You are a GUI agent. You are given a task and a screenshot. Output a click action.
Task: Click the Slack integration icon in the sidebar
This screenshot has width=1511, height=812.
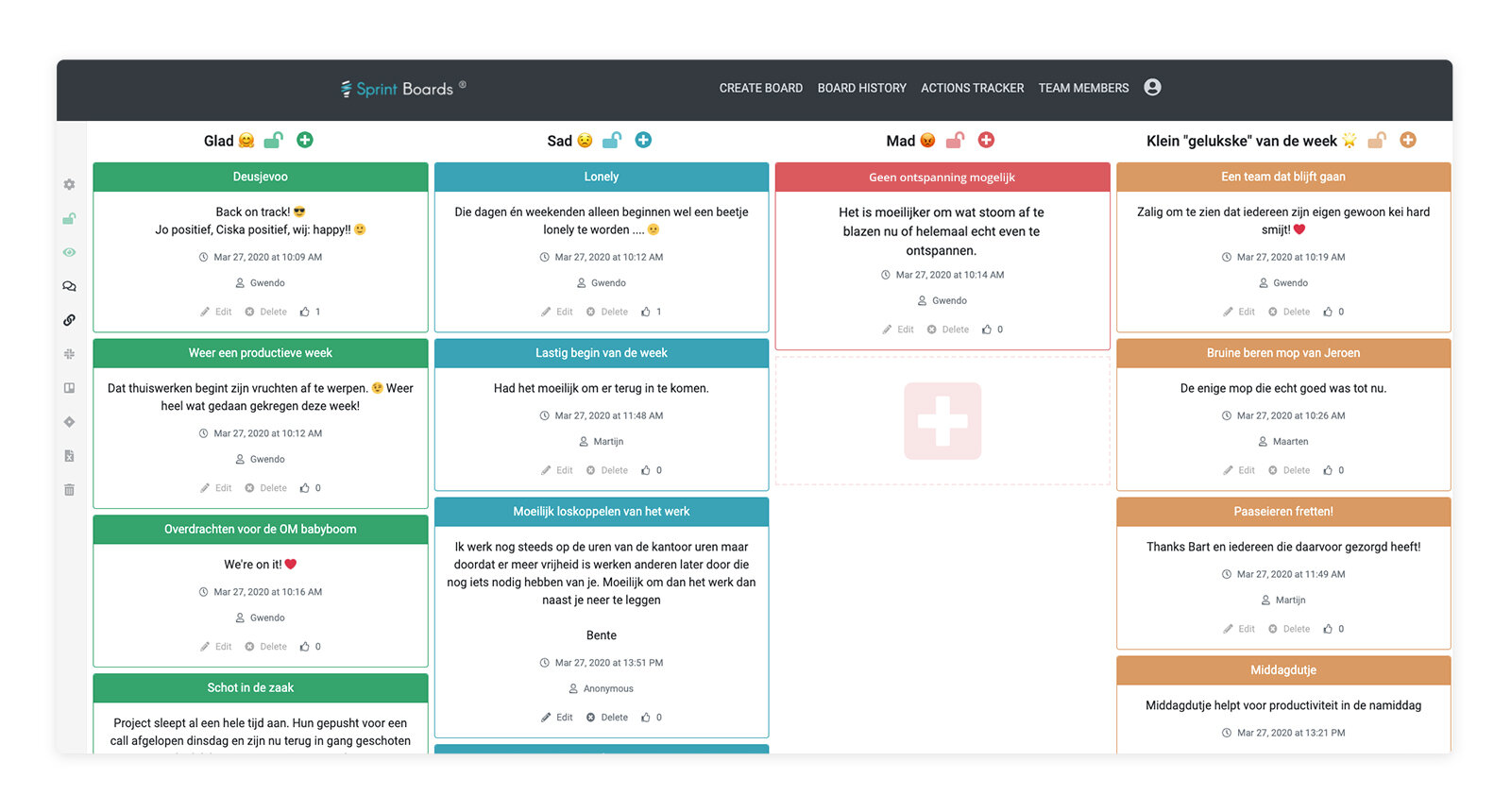coord(69,354)
